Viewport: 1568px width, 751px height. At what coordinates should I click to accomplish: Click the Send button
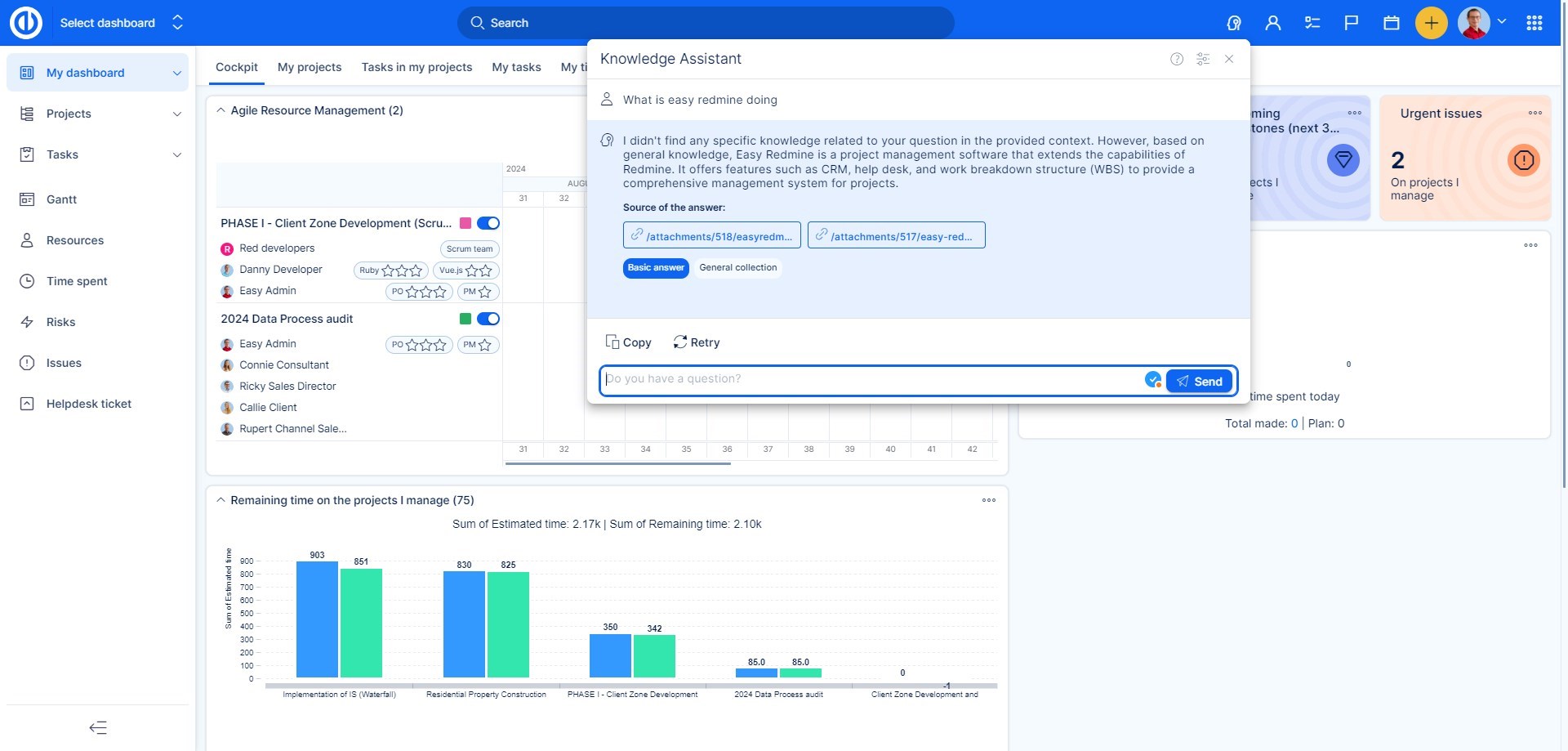tap(1199, 381)
